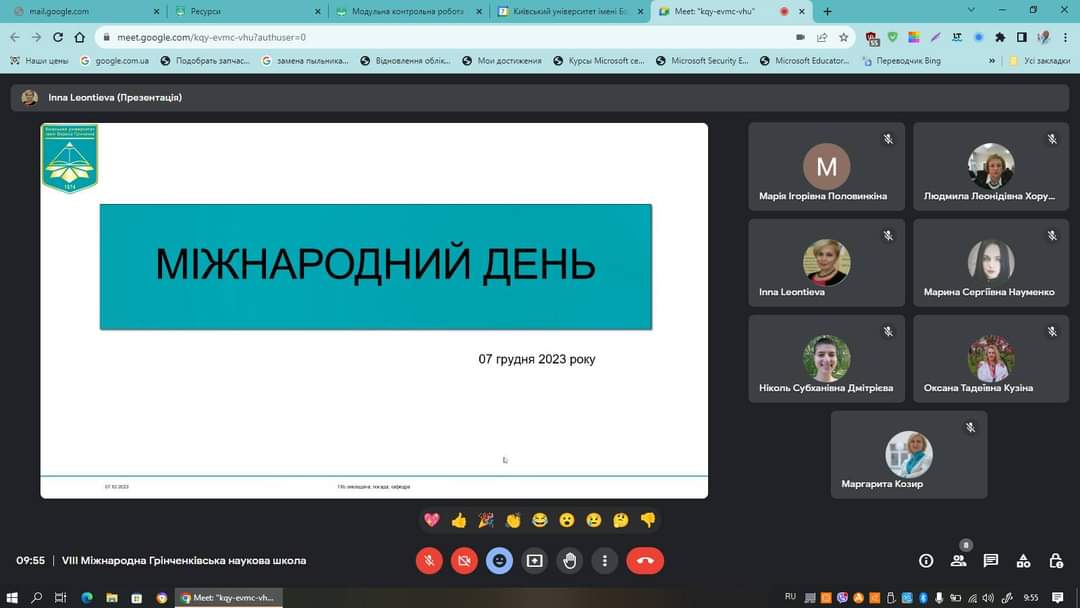Turn your camera back on
The image size is (1080, 608).
pos(464,560)
